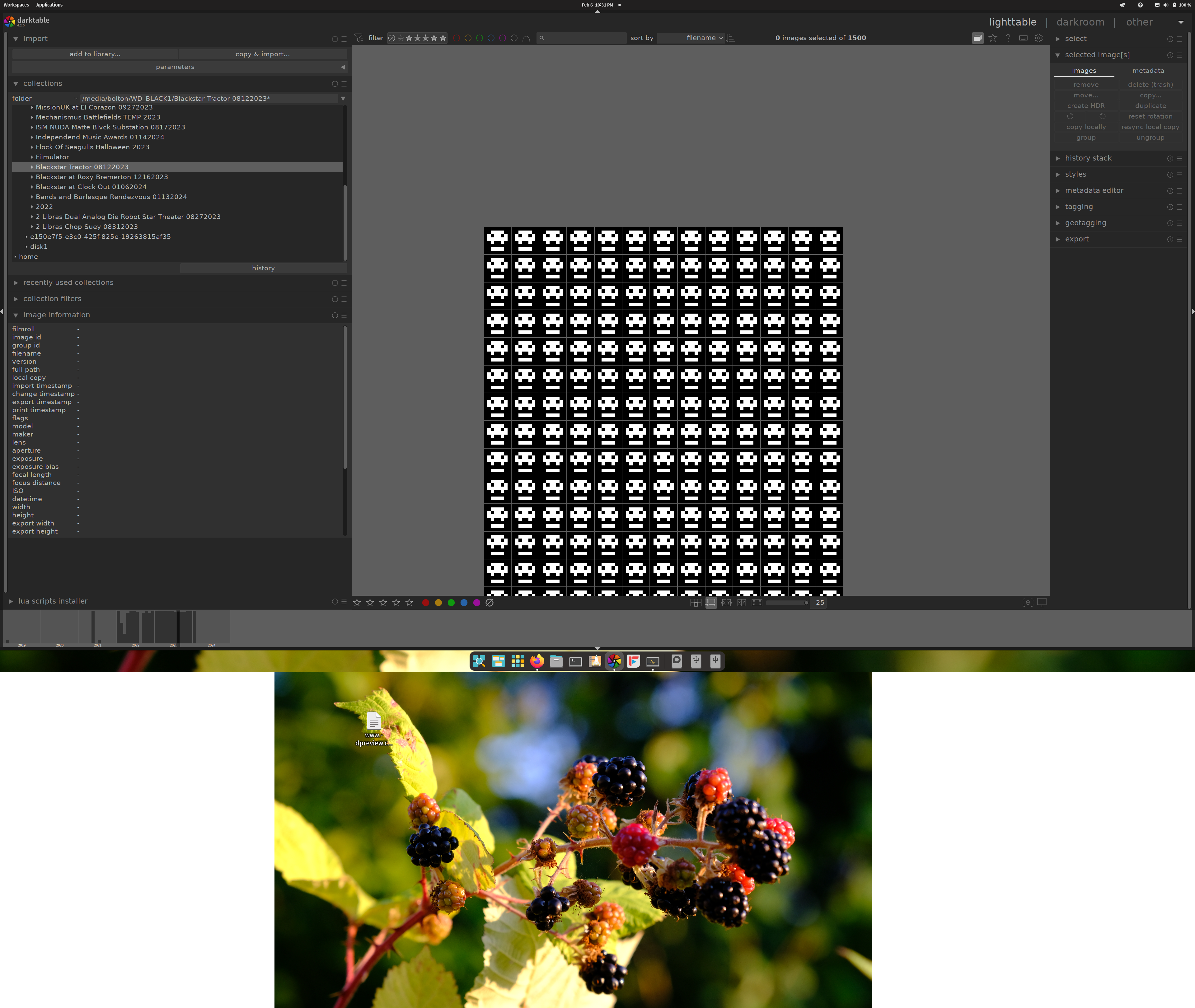The width and height of the screenshot is (1195, 1008).
Task: Expand the history stack module
Action: [1088, 158]
